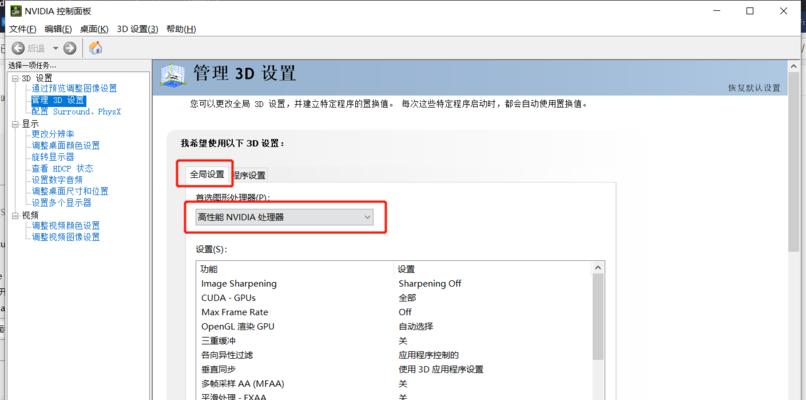Image resolution: width=806 pixels, height=400 pixels.
Task: Collapse the 3D 设置 tree node
Action: click(x=15, y=78)
